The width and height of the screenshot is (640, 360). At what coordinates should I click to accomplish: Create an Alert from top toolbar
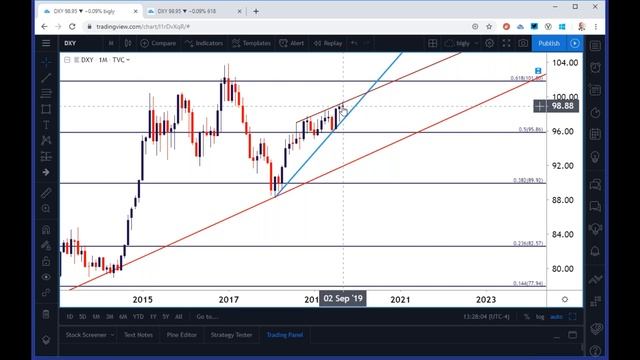(292, 43)
